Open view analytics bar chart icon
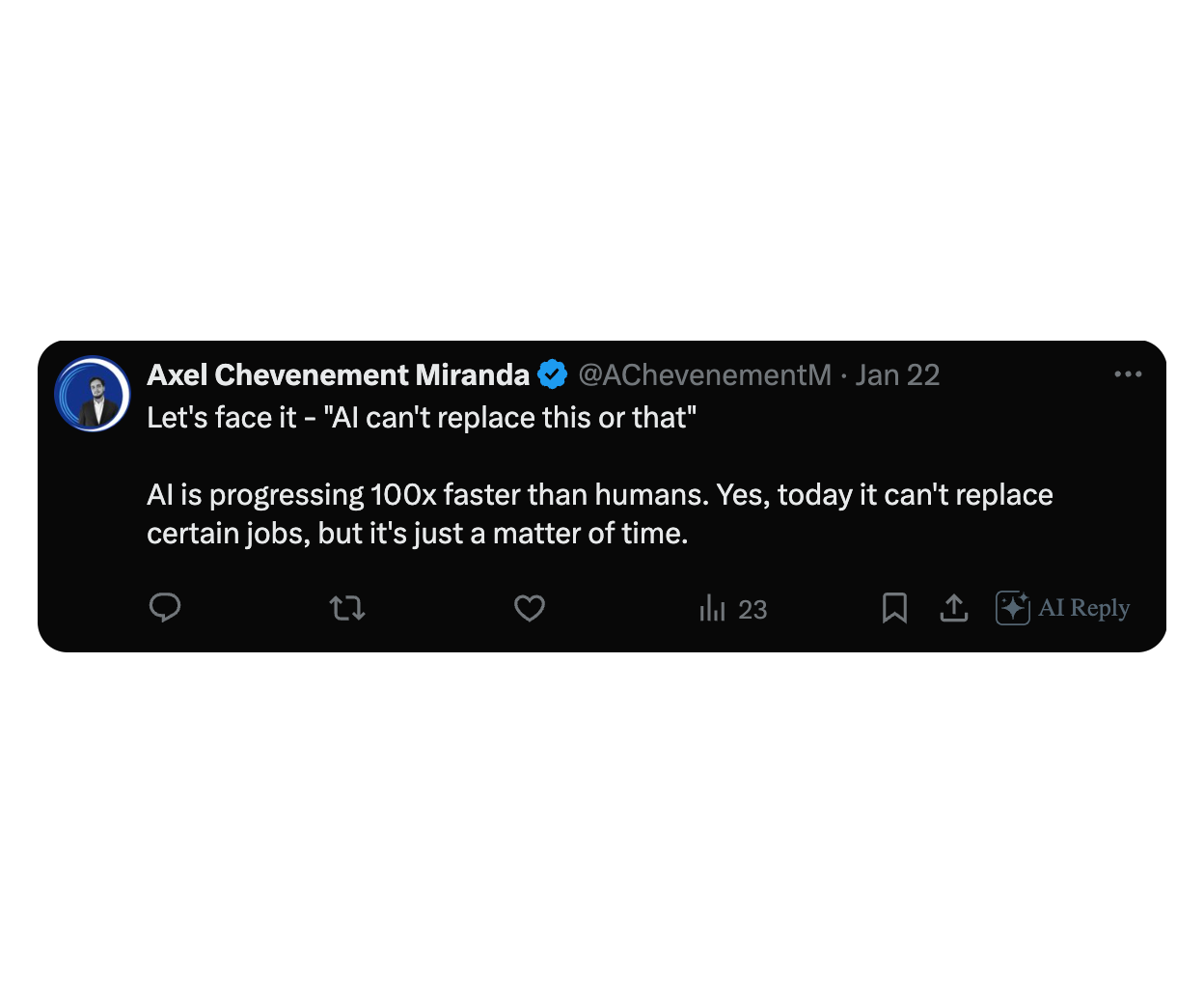This screenshot has height=994, width=1204. [x=712, y=608]
